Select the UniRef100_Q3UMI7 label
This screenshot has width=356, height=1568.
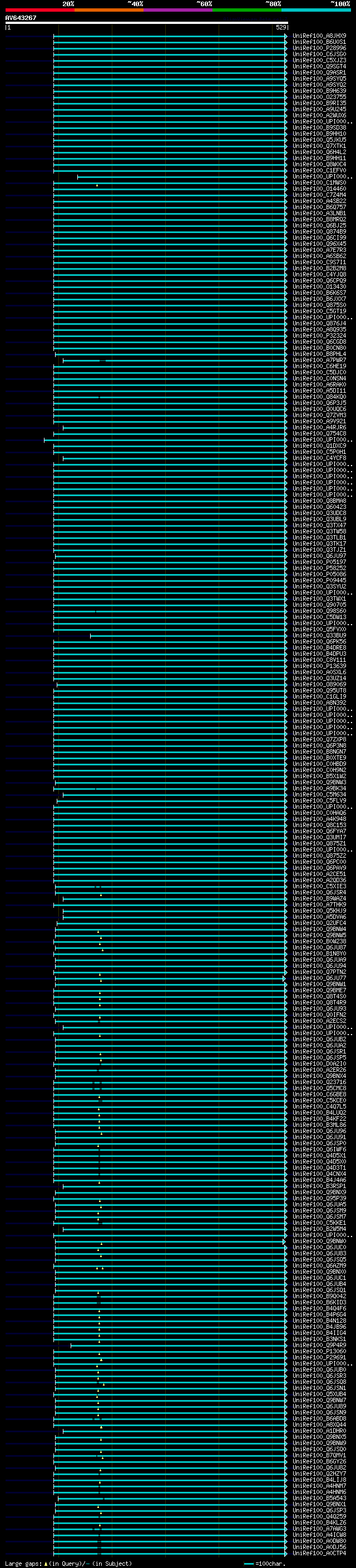click(x=319, y=838)
